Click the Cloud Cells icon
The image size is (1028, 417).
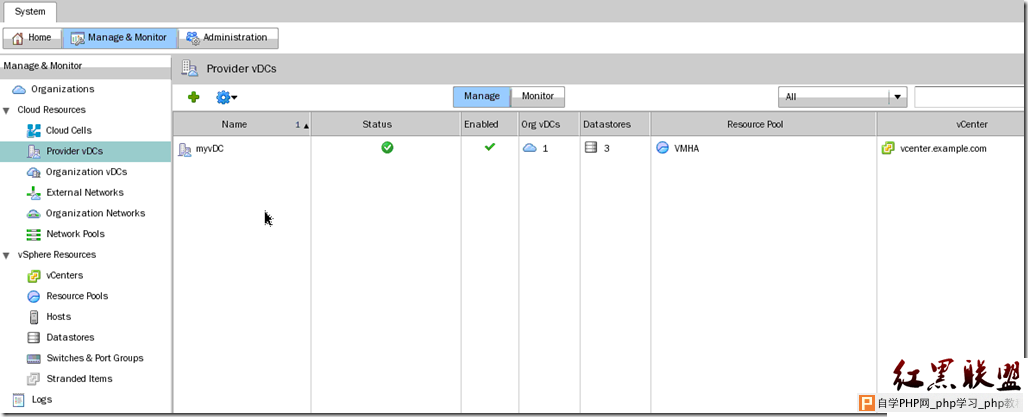33,130
